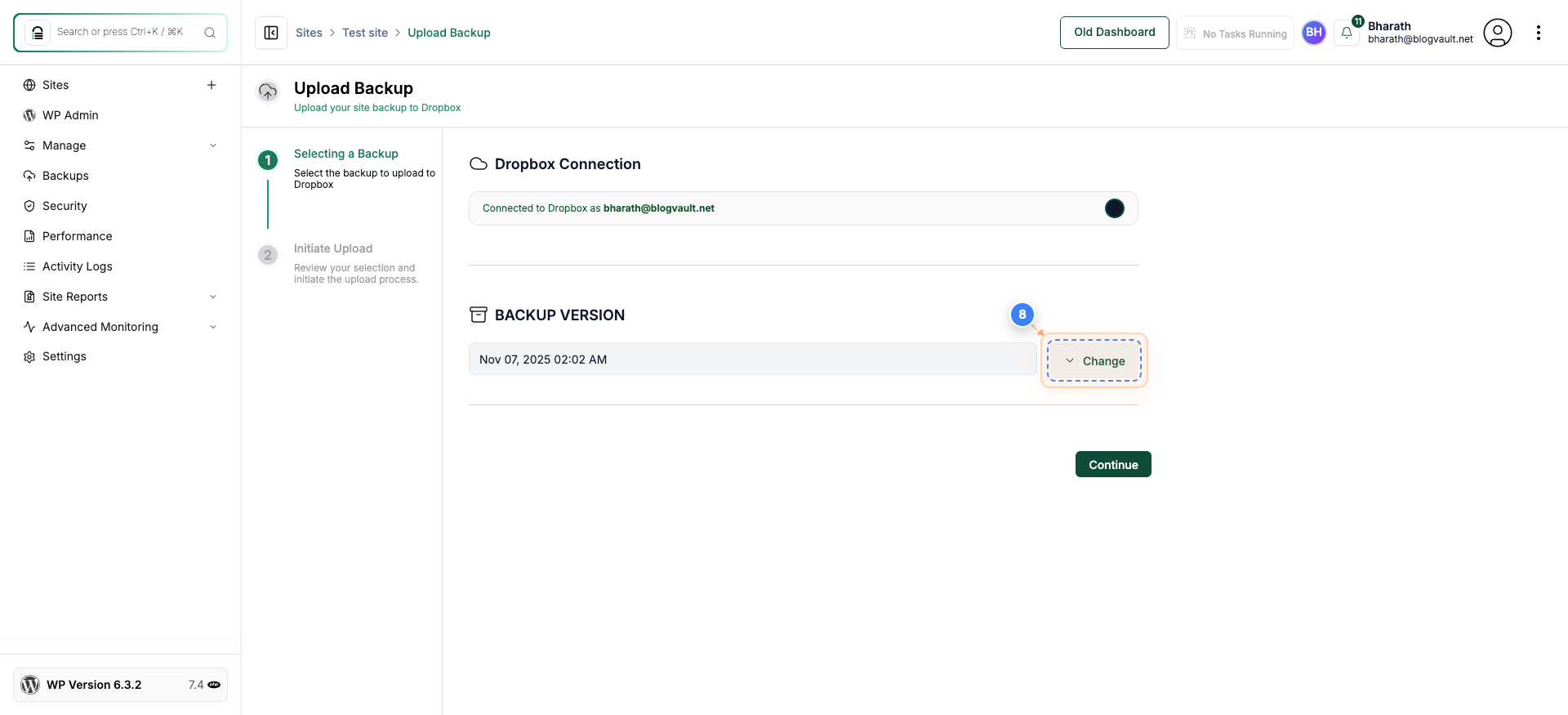This screenshot has width=1568, height=715.
Task: Click the Continue button
Action: pos(1113,464)
